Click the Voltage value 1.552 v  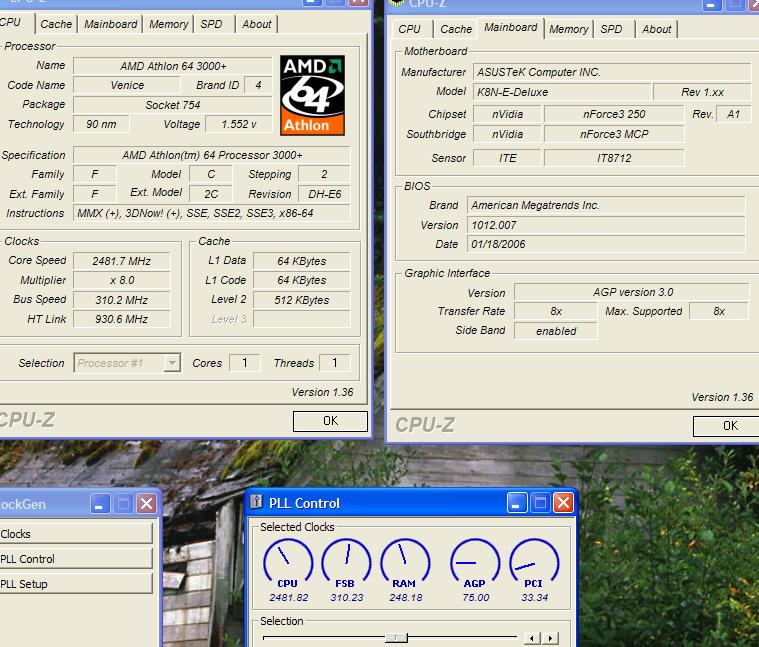tap(239, 124)
